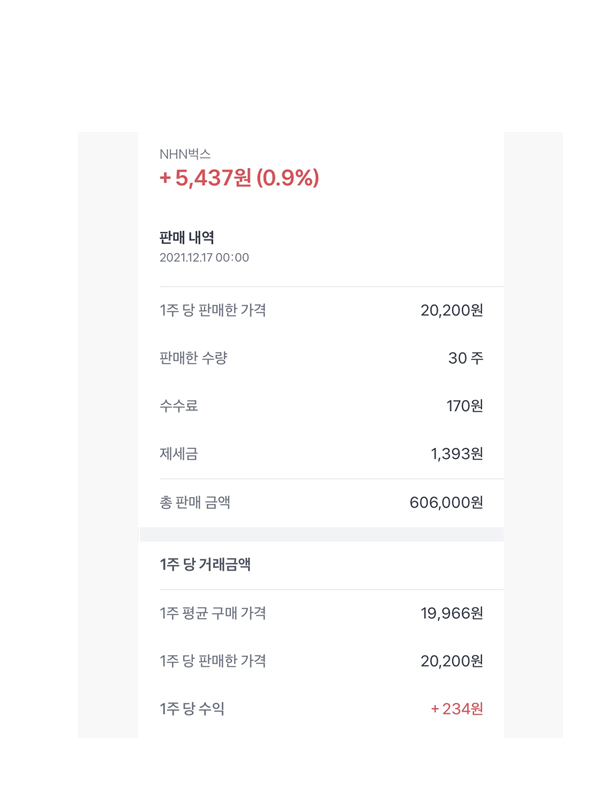The height and width of the screenshot is (794, 612).
Task: Click the NHN벅스 stock name
Action: coord(185,154)
